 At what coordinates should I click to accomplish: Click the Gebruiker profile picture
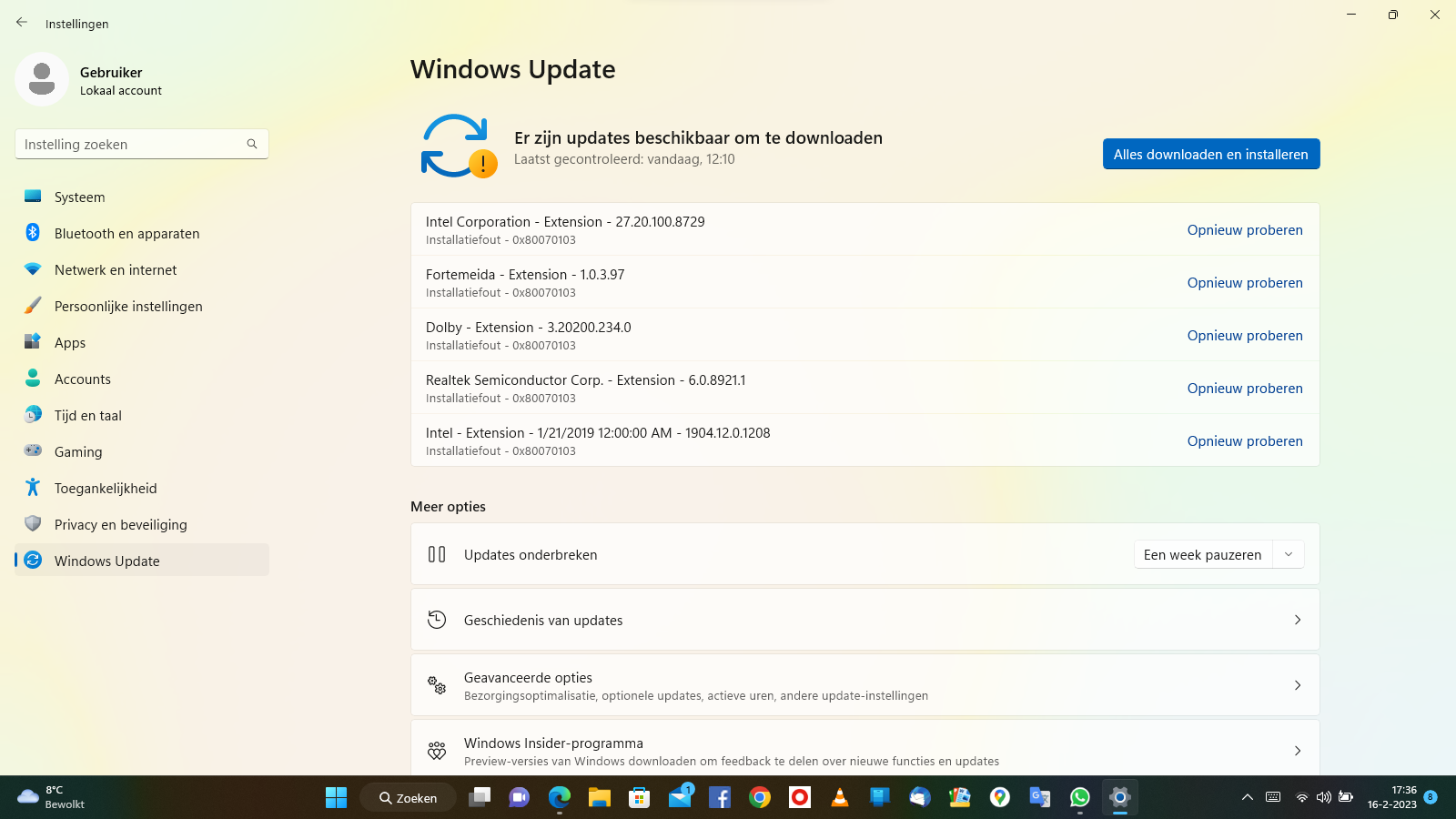coord(42,79)
